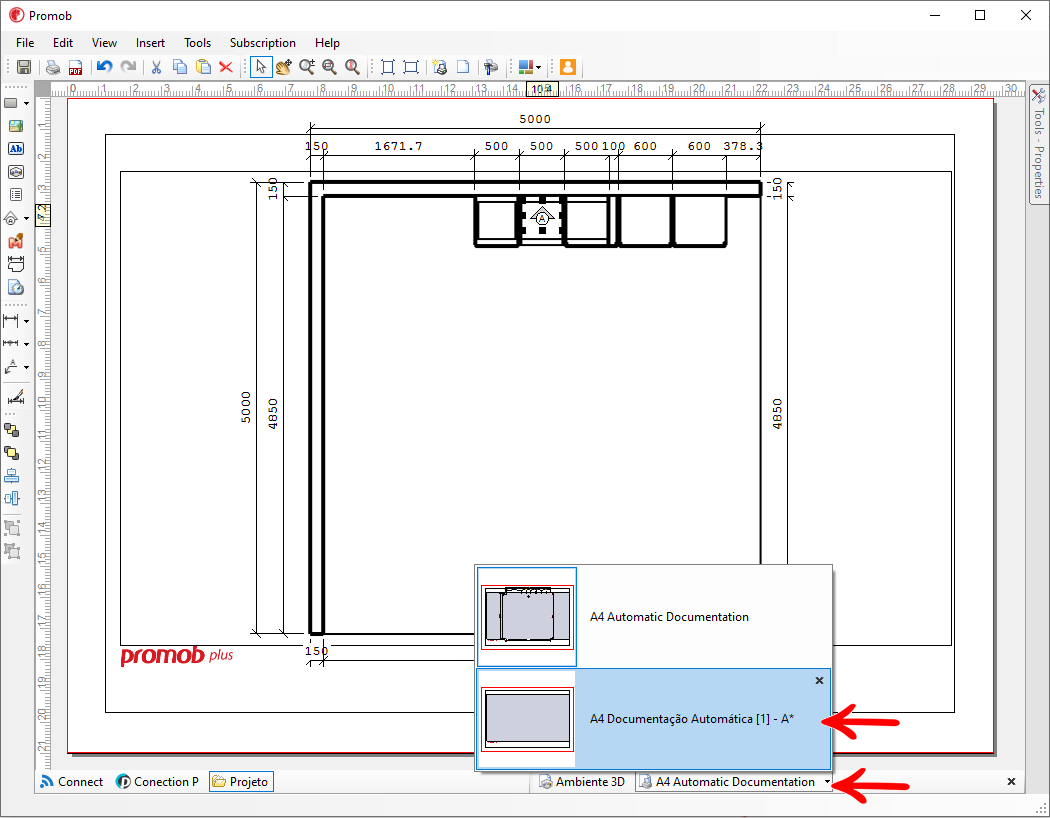Insert an image with the picture icon

pyautogui.click(x=15, y=126)
